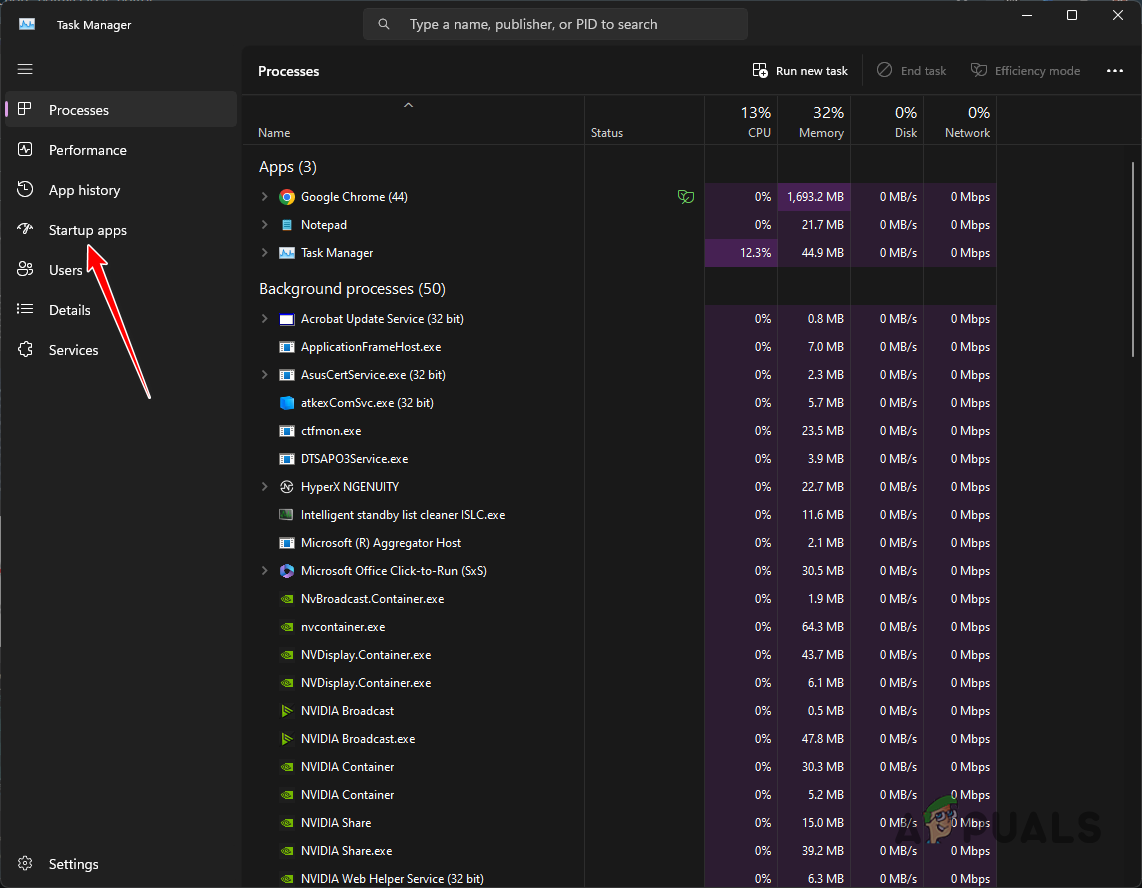Select the Users section icon

(24, 270)
